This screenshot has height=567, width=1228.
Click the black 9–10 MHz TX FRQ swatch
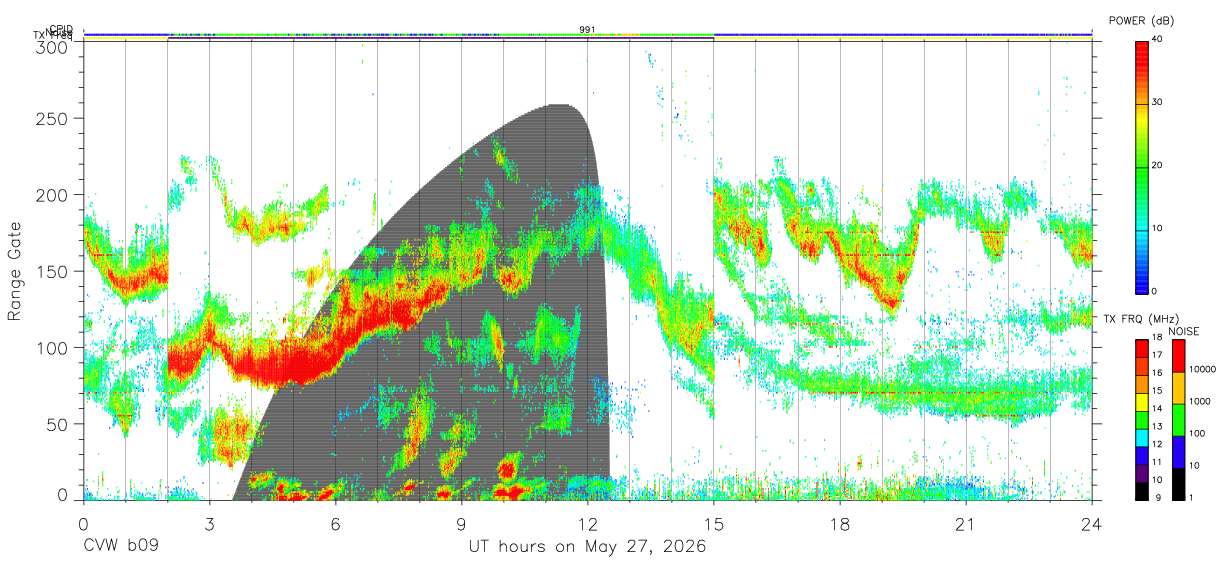tap(1142, 491)
